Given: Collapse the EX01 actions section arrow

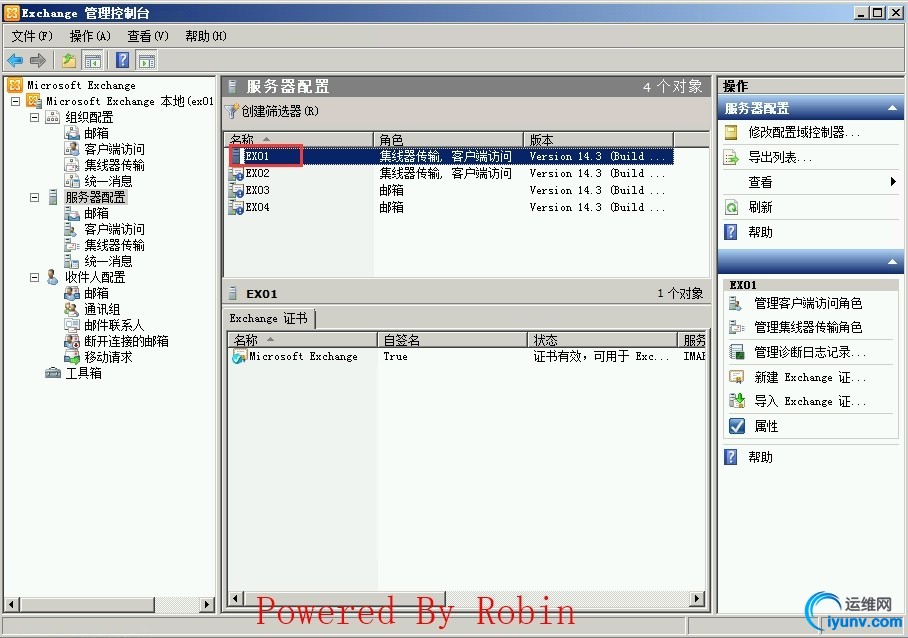Looking at the screenshot, I should click(x=892, y=262).
